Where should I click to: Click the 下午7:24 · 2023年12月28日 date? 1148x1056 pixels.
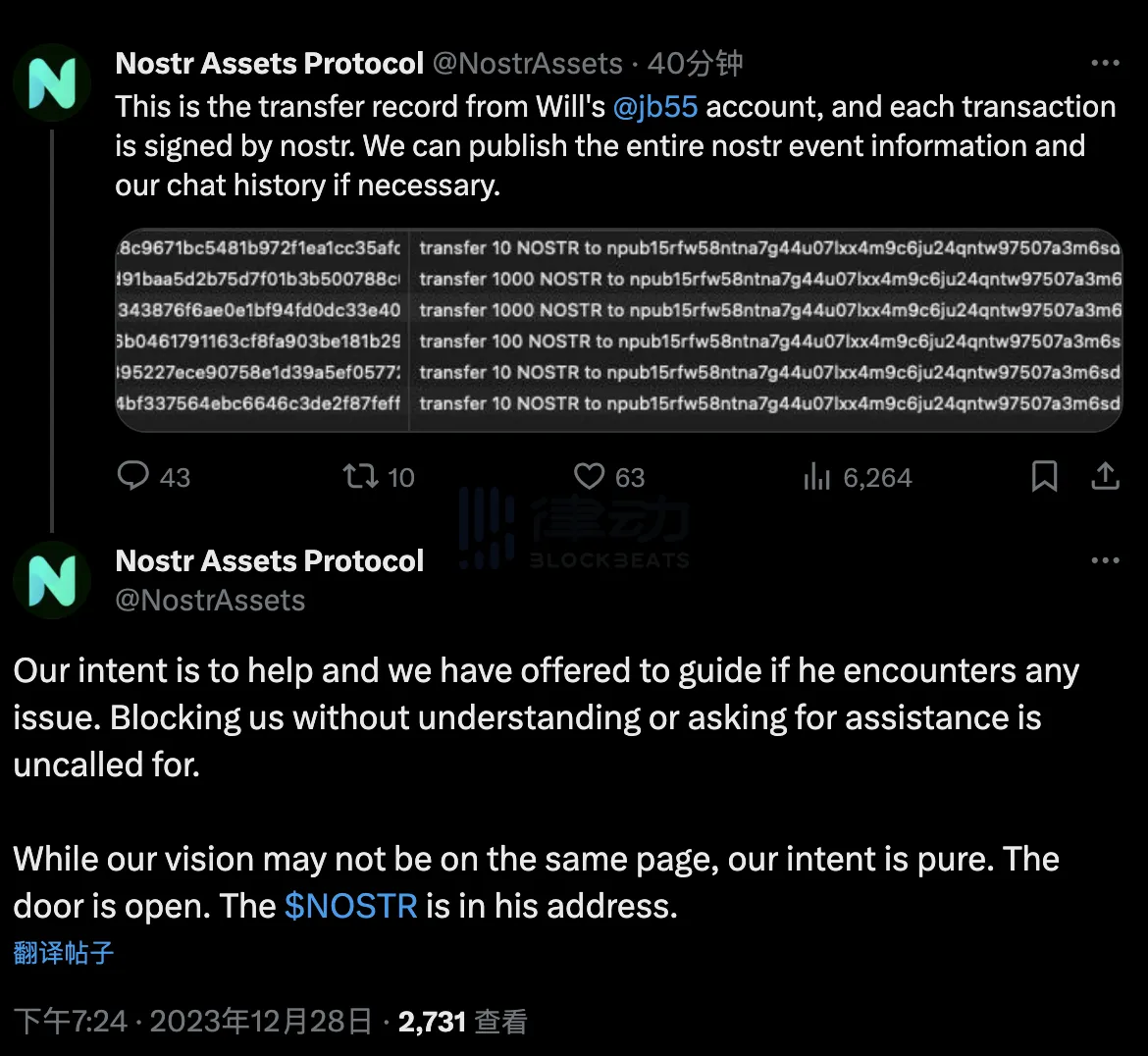pos(193,1022)
